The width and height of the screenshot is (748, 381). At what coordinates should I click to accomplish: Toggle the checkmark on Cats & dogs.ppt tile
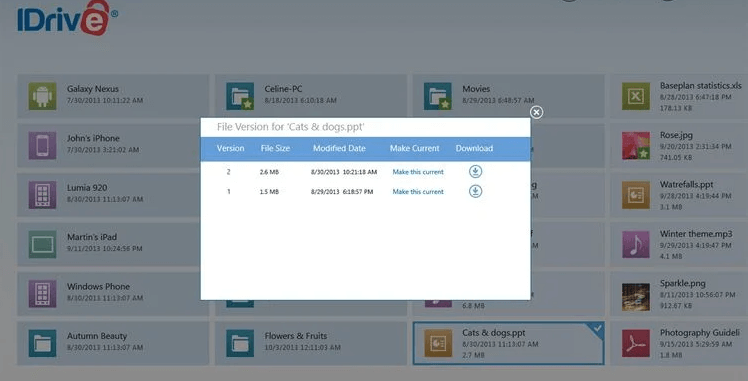598,329
